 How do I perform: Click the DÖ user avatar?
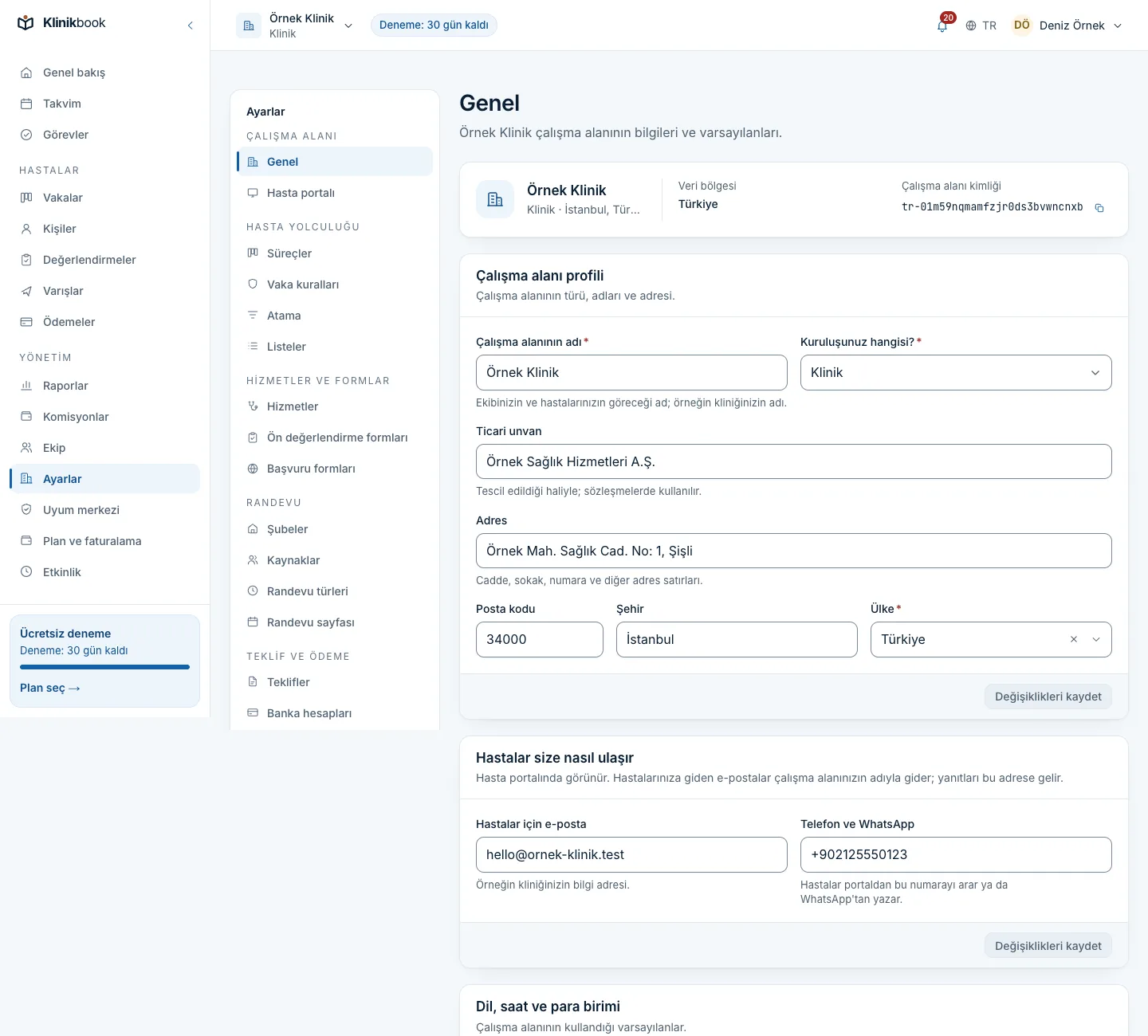tap(1021, 26)
